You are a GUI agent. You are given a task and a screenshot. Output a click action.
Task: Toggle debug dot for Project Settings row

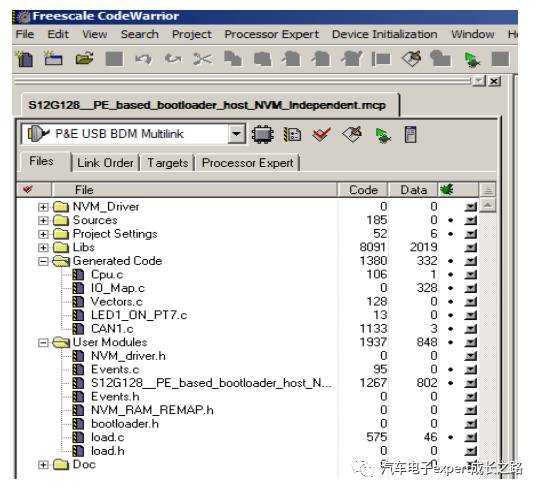pos(451,234)
